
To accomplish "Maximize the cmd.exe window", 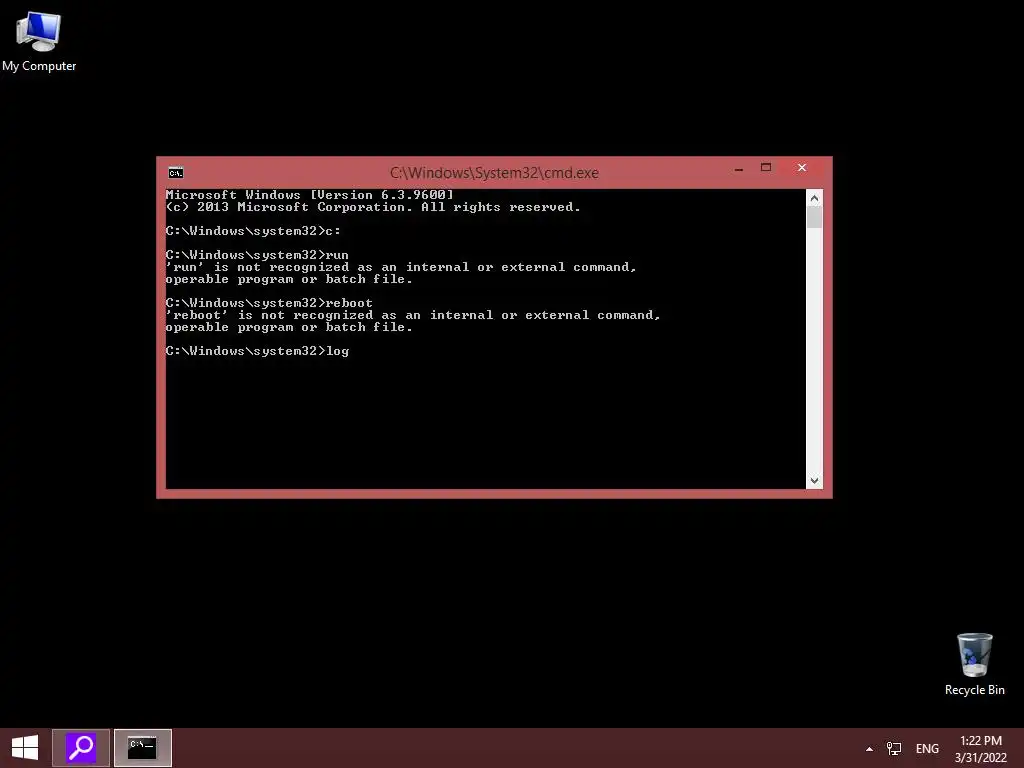I will (766, 168).
